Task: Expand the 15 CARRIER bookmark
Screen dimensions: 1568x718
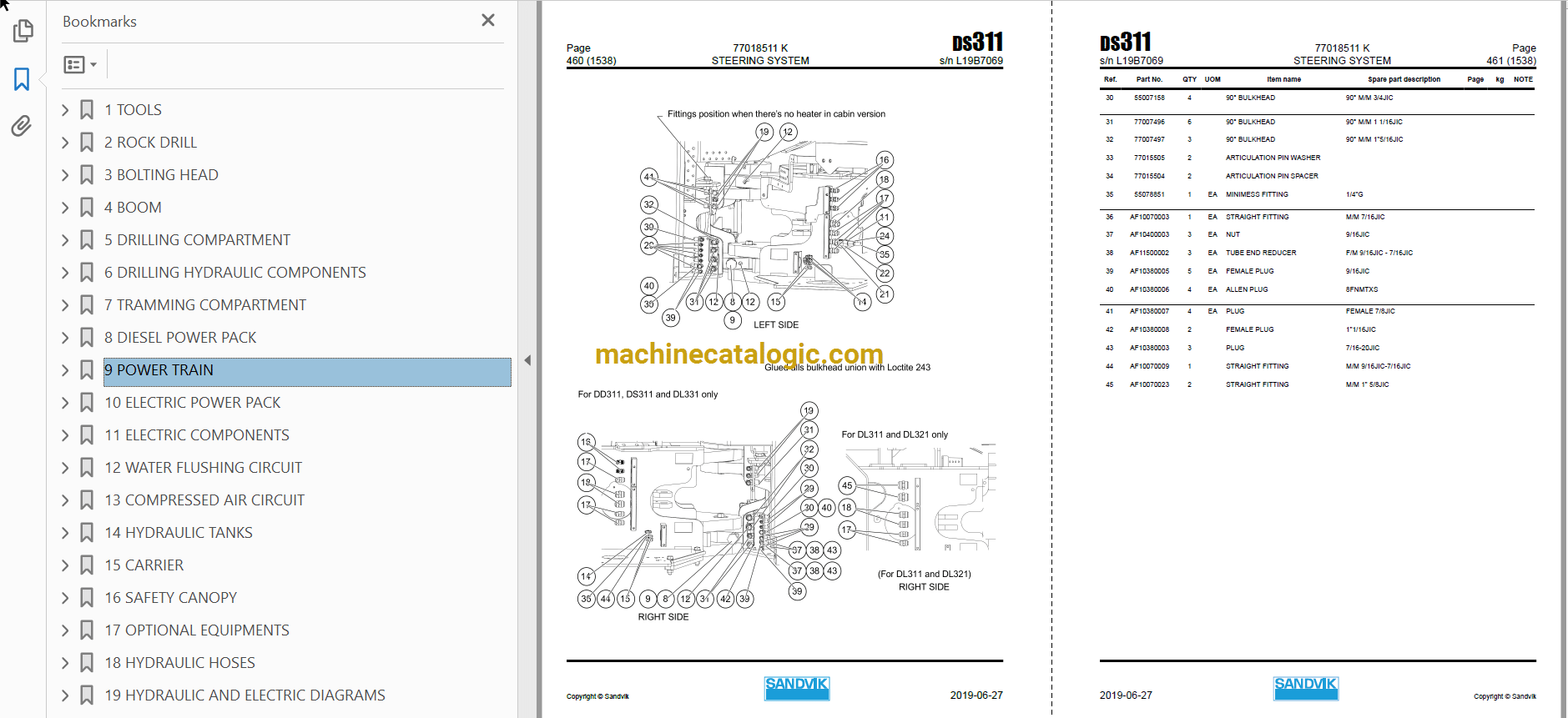Action: pyautogui.click(x=65, y=565)
